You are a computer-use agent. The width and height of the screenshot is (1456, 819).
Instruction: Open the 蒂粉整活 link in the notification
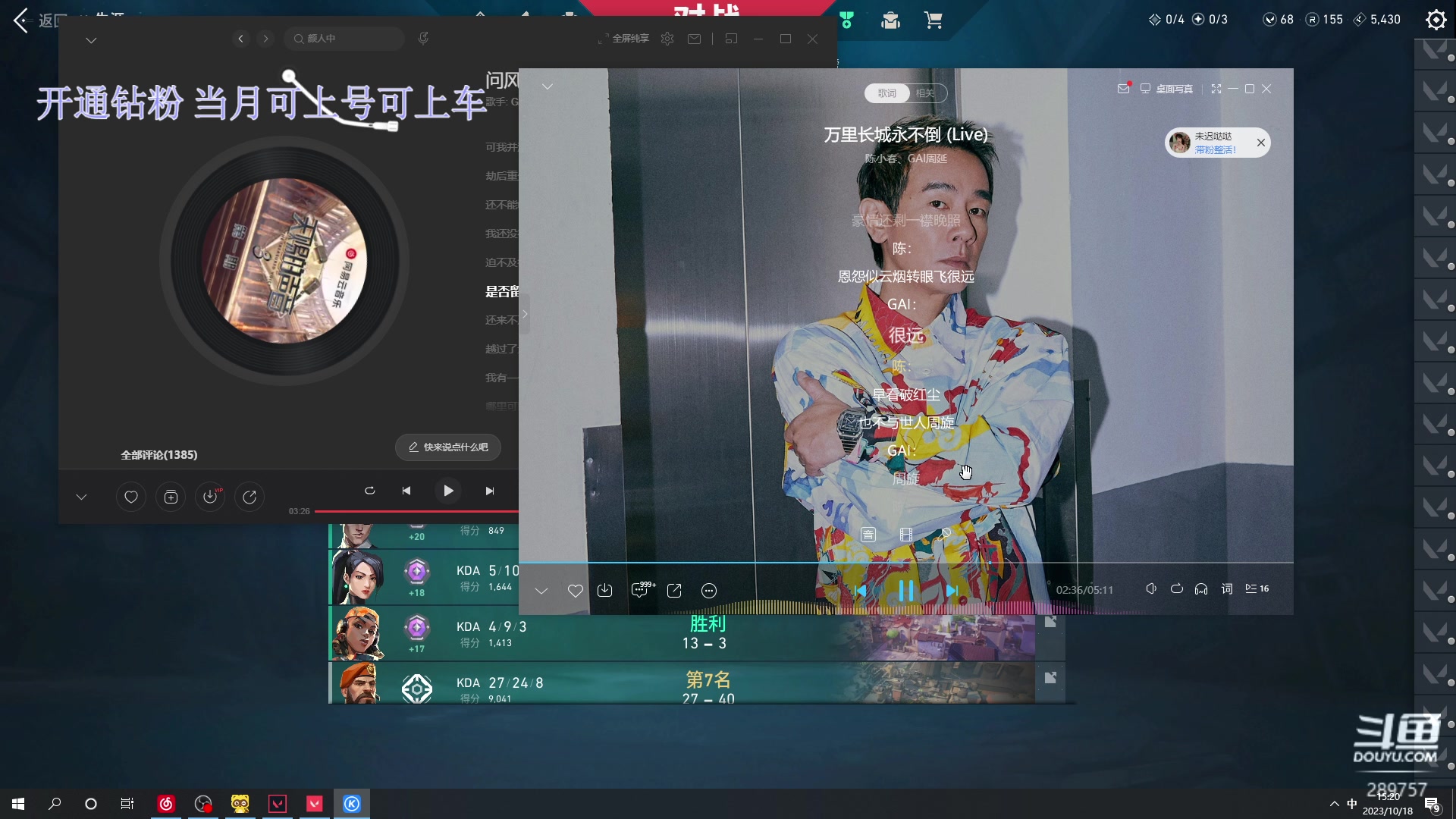point(1214,150)
